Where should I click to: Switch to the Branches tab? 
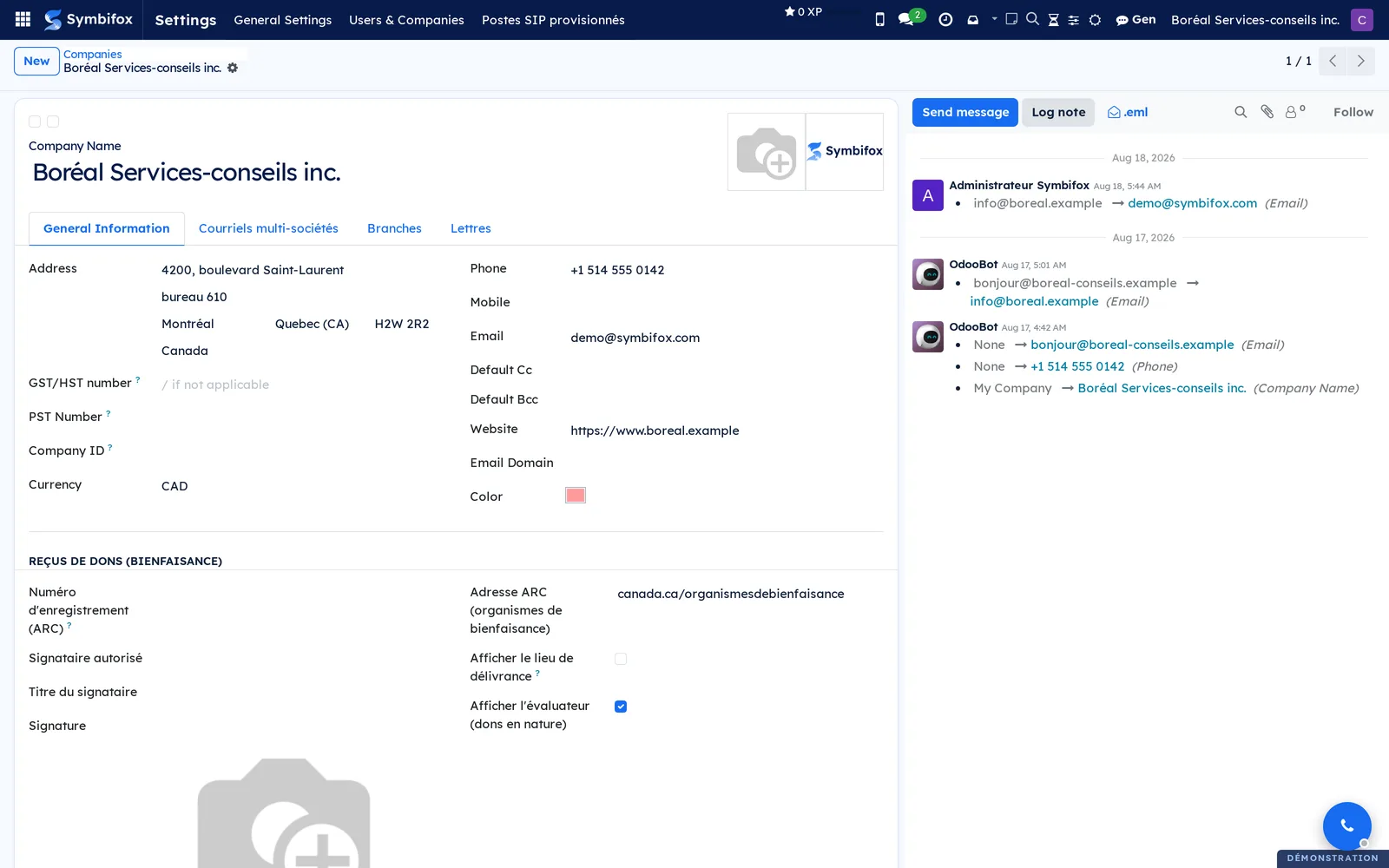394,228
